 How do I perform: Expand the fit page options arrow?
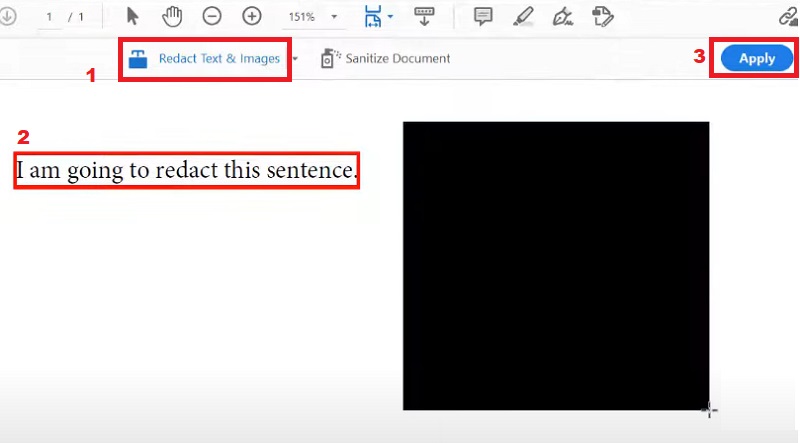(x=390, y=16)
